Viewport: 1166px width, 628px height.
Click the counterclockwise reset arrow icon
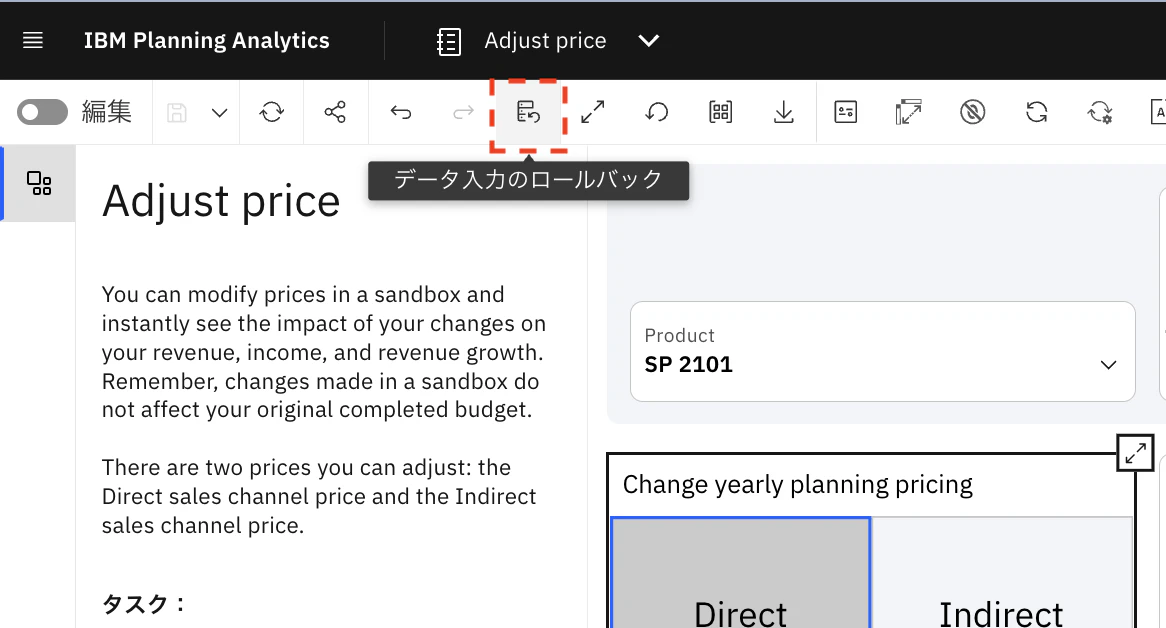(x=657, y=112)
